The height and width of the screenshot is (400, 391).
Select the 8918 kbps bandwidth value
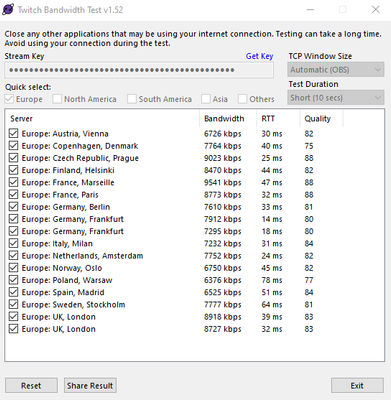coord(223,317)
